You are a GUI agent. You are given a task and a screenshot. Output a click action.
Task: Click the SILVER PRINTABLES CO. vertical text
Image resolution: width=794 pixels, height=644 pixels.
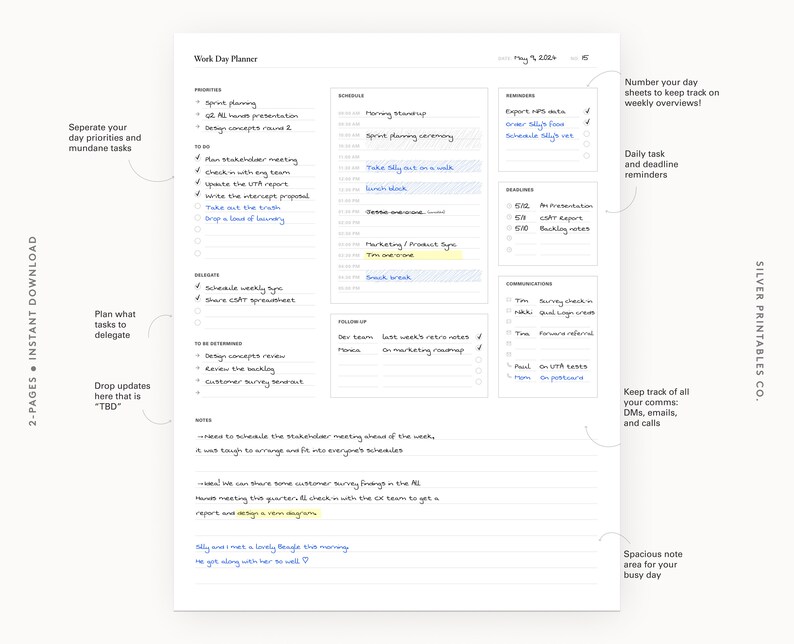coord(760,331)
